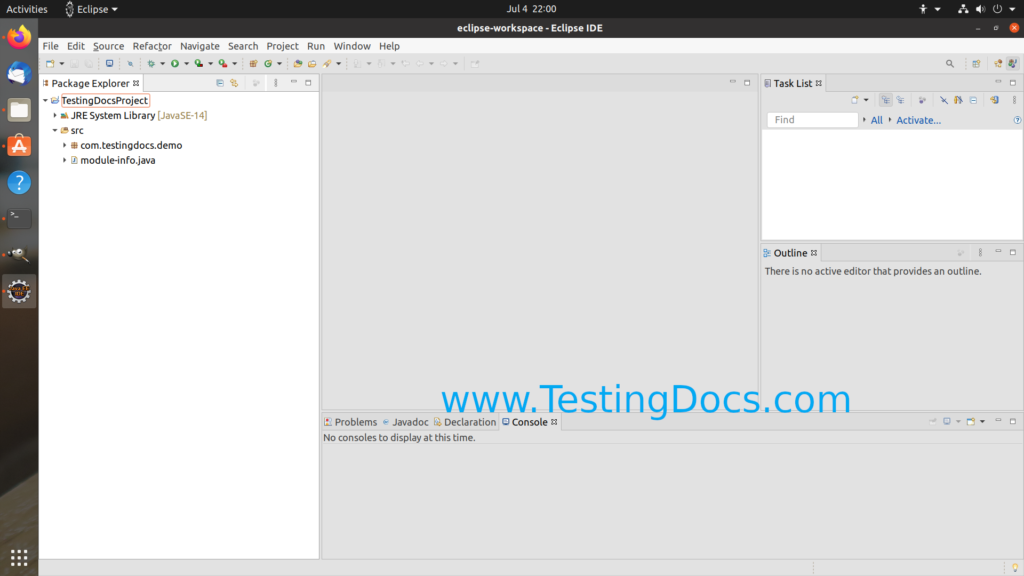Click New Task icon in Task List
This screenshot has height=576, width=1024.
[855, 100]
